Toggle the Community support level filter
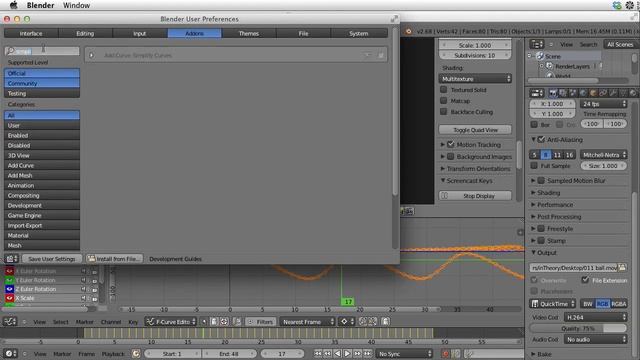Image resolution: width=640 pixels, height=360 pixels. click(42, 83)
